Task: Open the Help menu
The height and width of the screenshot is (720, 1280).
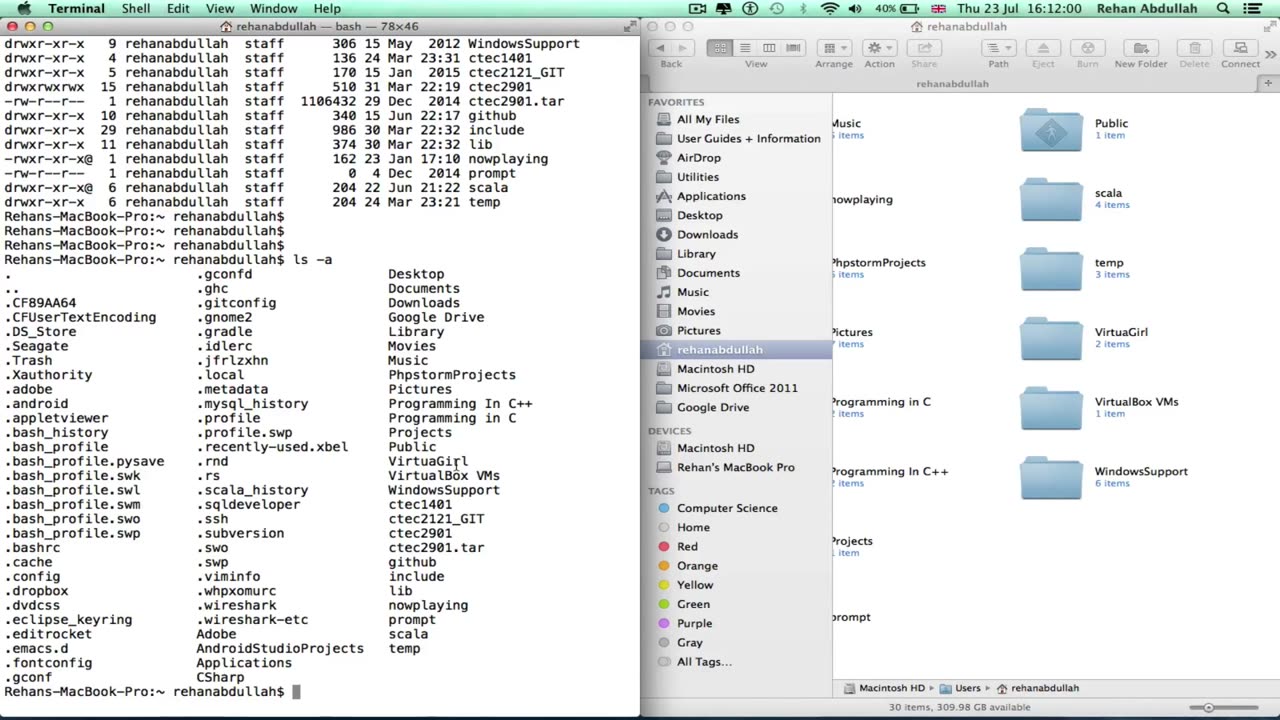Action: pos(327,9)
